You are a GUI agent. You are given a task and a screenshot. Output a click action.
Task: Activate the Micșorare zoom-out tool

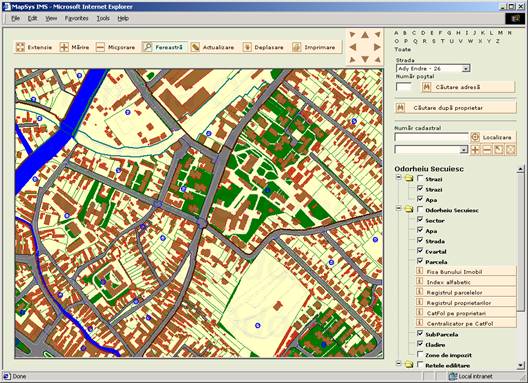(x=116, y=47)
